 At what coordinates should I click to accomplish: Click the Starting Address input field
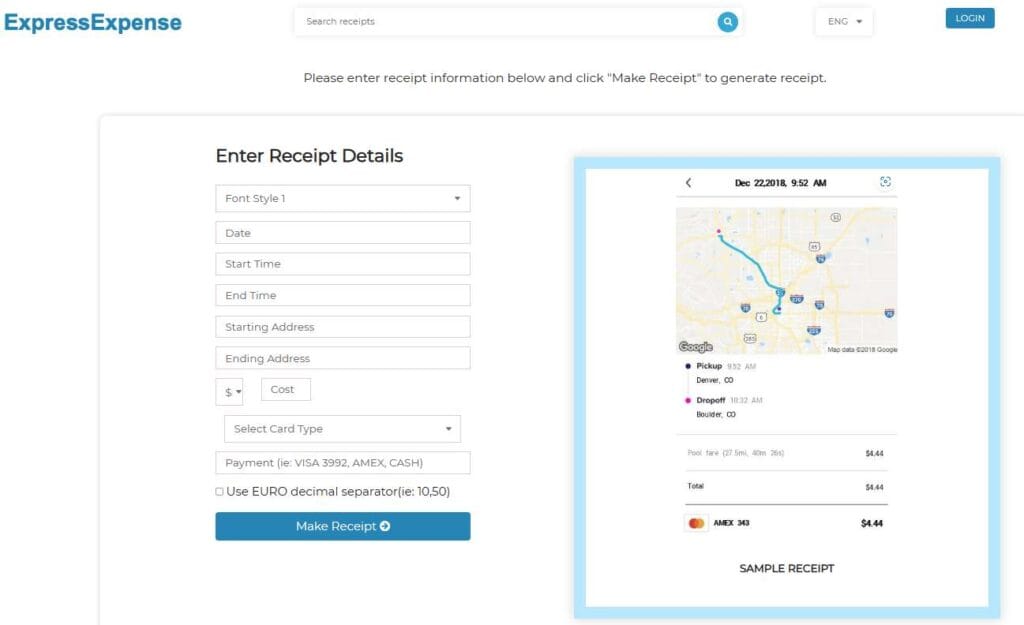[x=342, y=326]
